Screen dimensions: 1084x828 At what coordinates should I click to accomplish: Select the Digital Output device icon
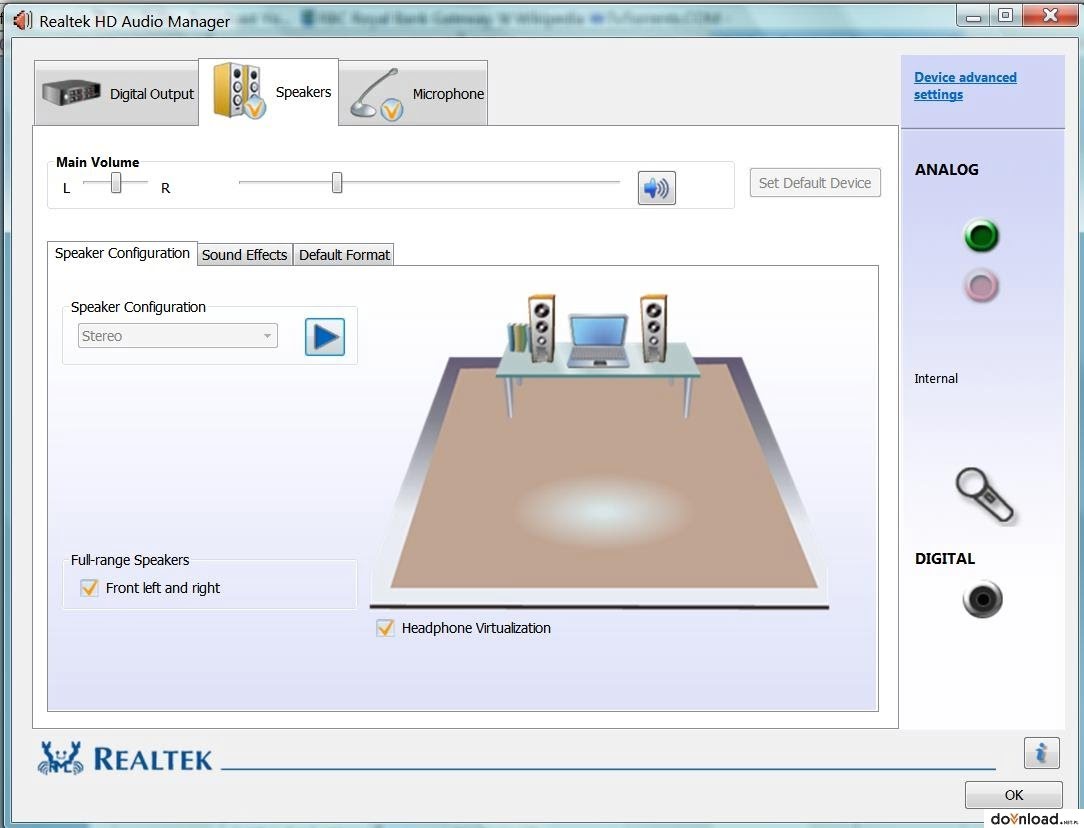[70, 94]
